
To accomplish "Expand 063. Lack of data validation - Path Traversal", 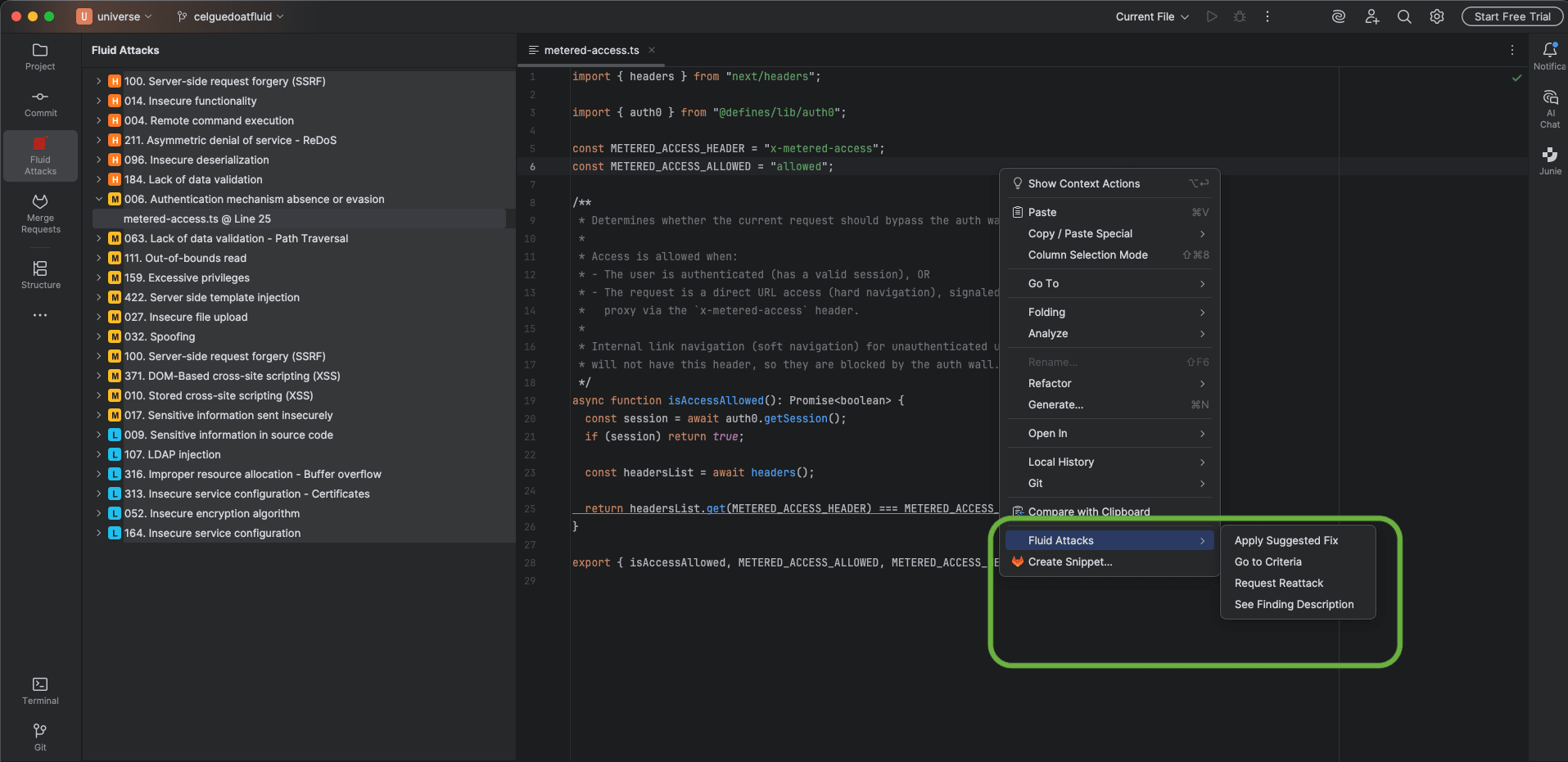I will pos(98,238).
